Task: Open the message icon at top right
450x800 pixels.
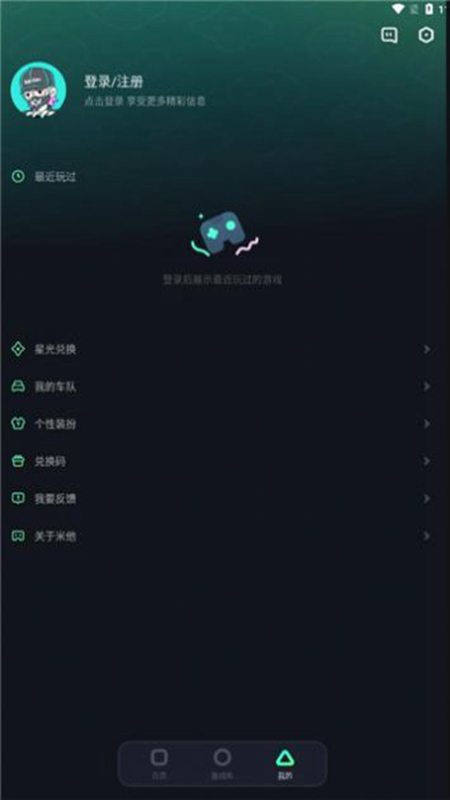Action: click(x=389, y=35)
